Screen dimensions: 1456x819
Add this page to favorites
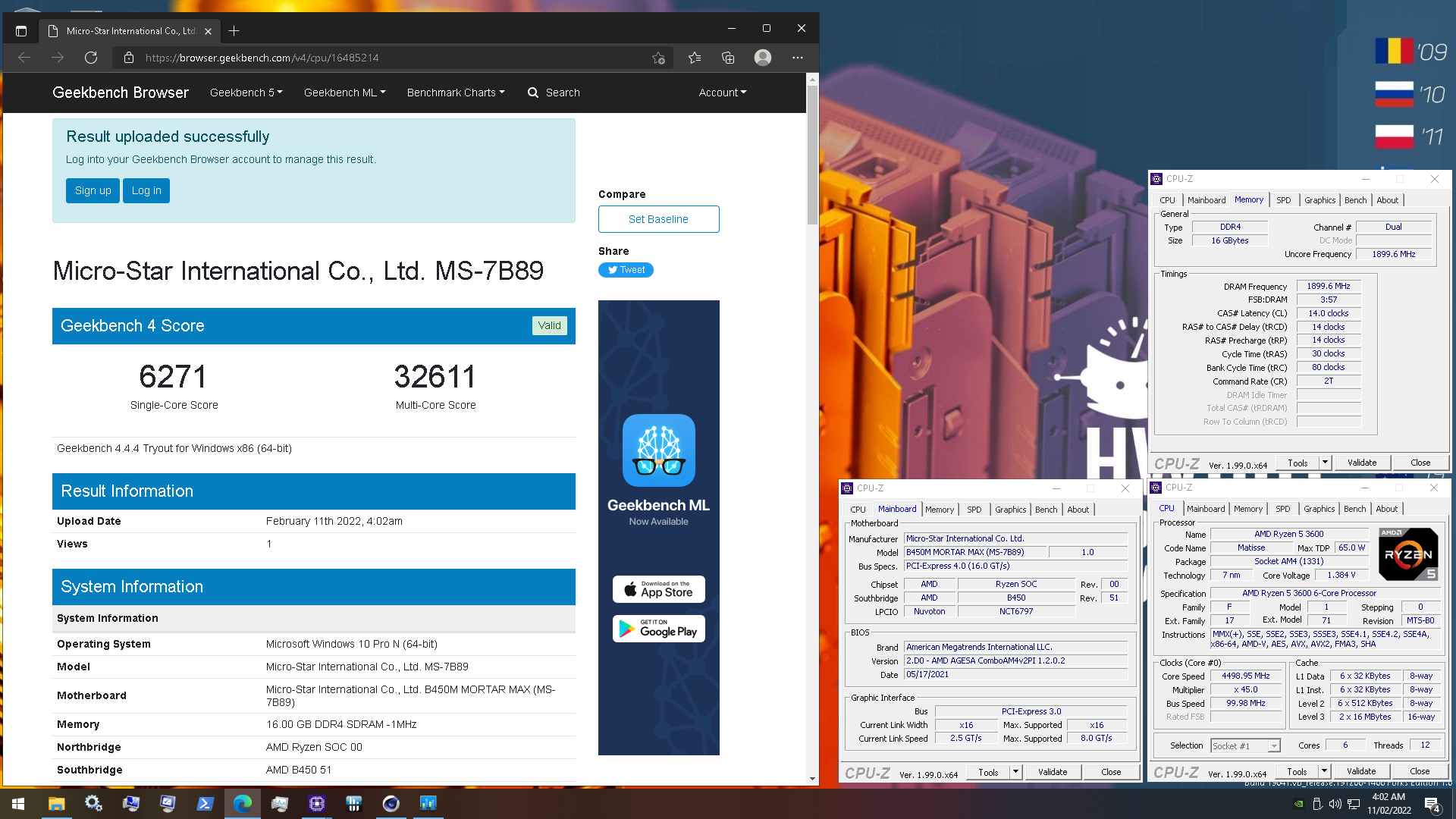658,58
